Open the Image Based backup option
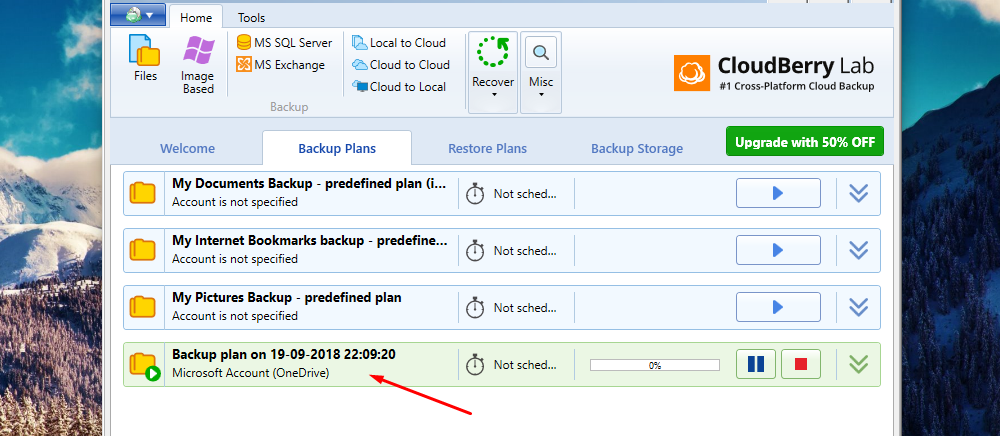 click(x=198, y=64)
